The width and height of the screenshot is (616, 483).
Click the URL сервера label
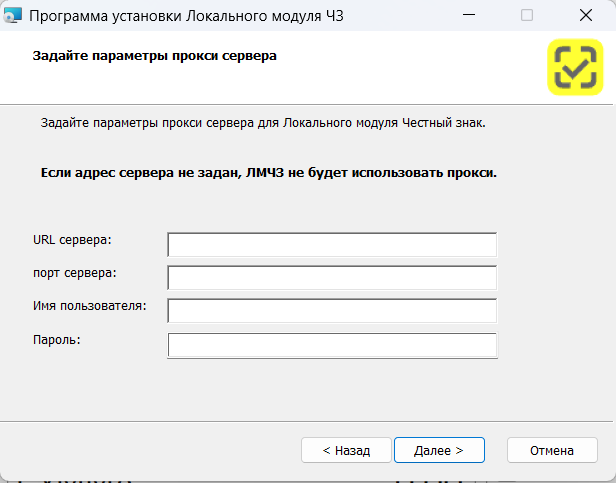coord(72,240)
